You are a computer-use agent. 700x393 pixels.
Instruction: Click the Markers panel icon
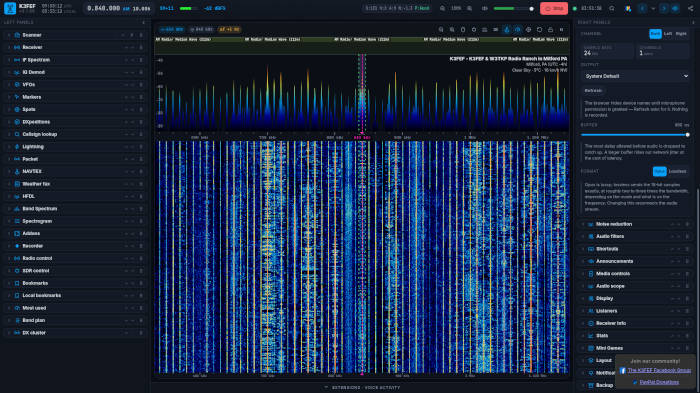(17, 97)
